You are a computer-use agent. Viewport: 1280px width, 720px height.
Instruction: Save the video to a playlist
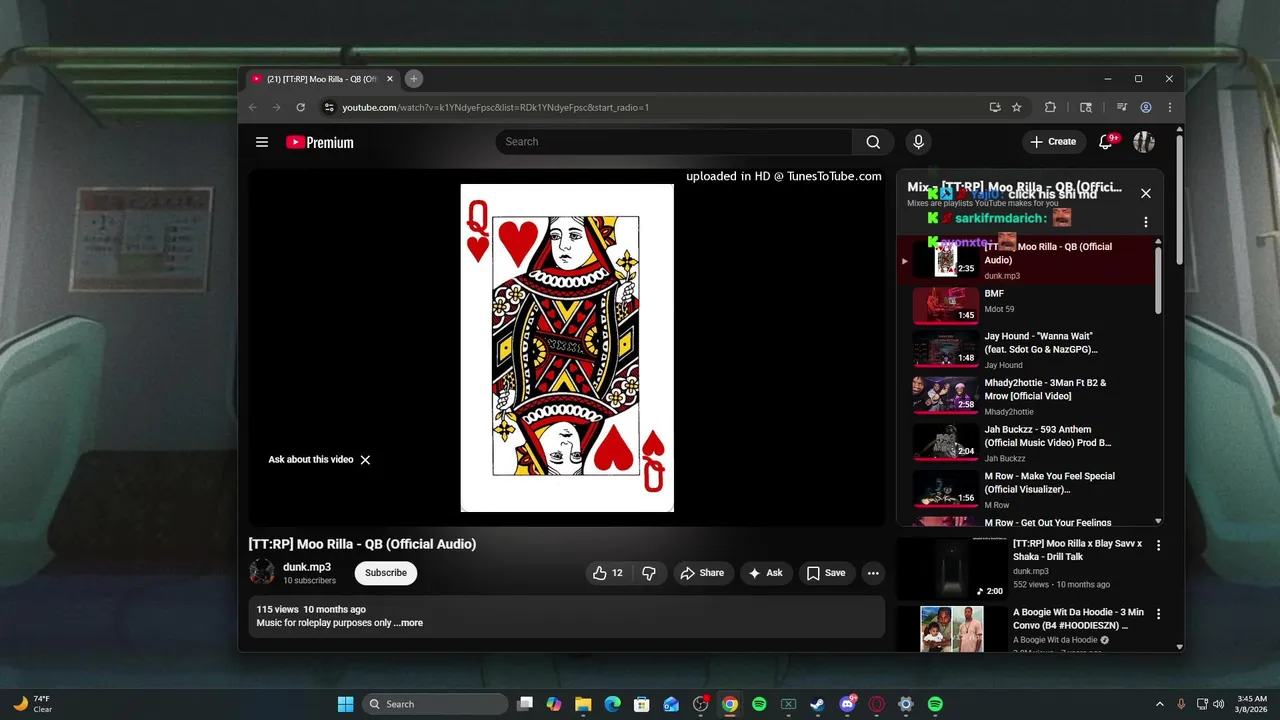pyautogui.click(x=826, y=573)
